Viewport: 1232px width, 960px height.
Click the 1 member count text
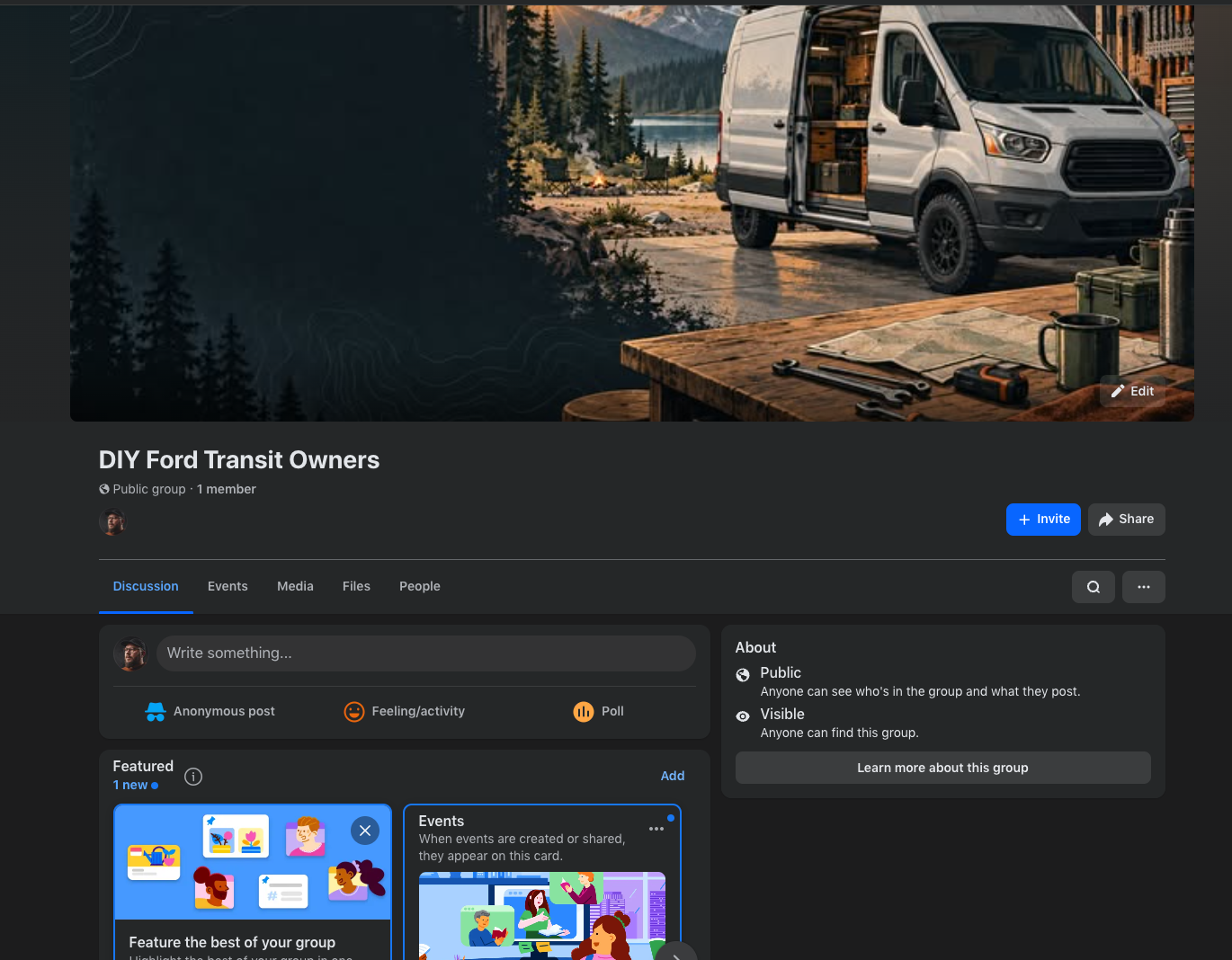click(227, 489)
